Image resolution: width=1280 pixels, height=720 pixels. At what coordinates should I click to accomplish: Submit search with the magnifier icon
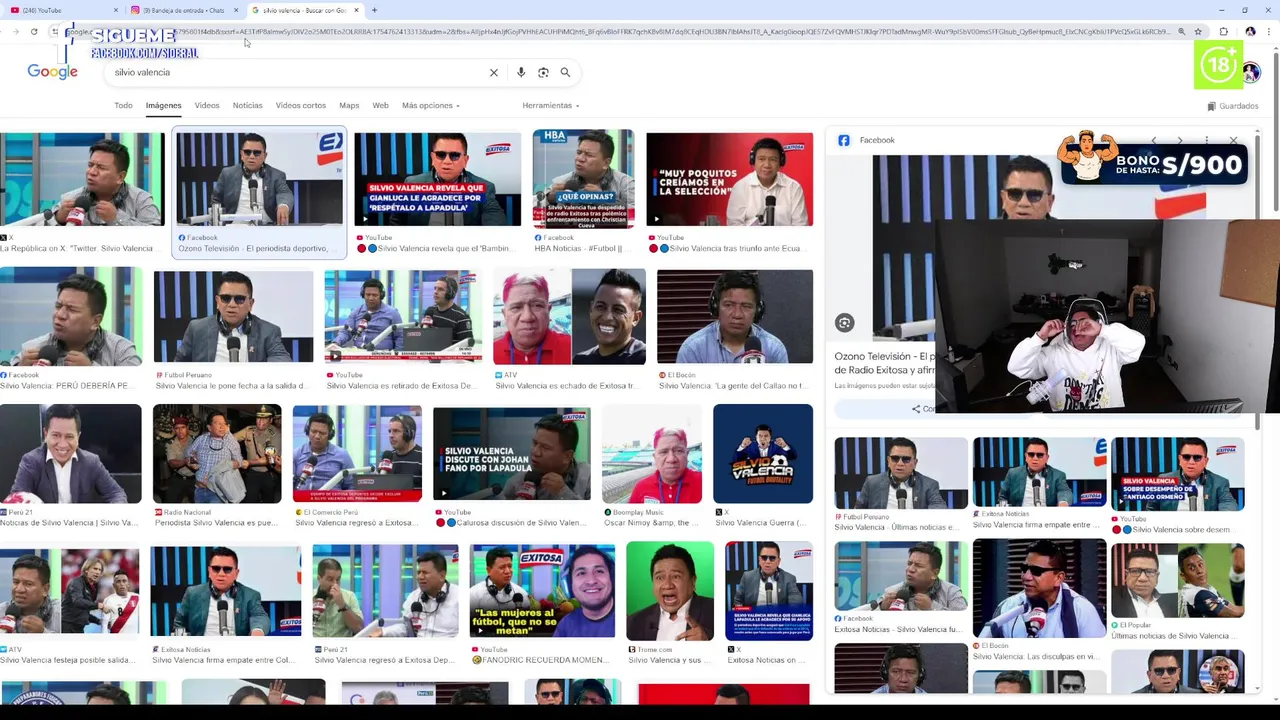(x=565, y=72)
